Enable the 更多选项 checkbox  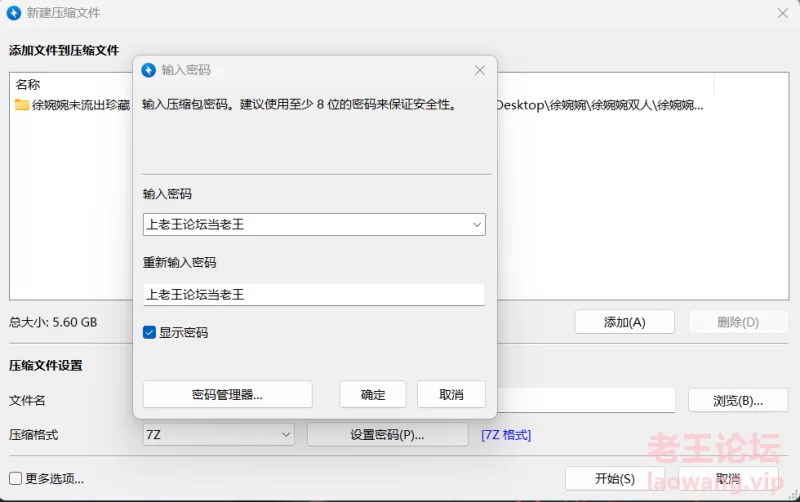point(15,479)
